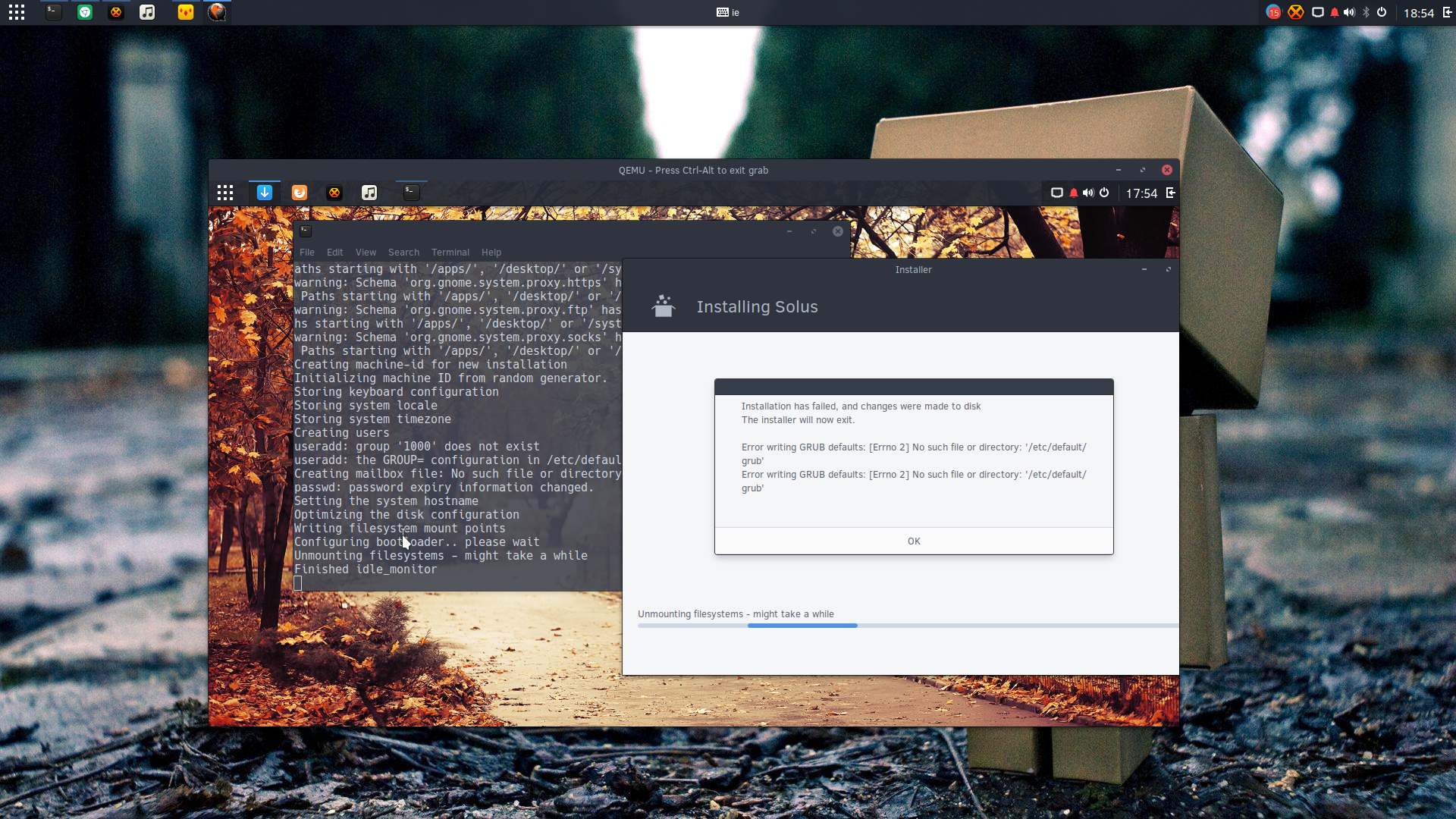The width and height of the screenshot is (1456, 819).
Task: Click 'Installation has failed' message text
Action: click(x=861, y=406)
